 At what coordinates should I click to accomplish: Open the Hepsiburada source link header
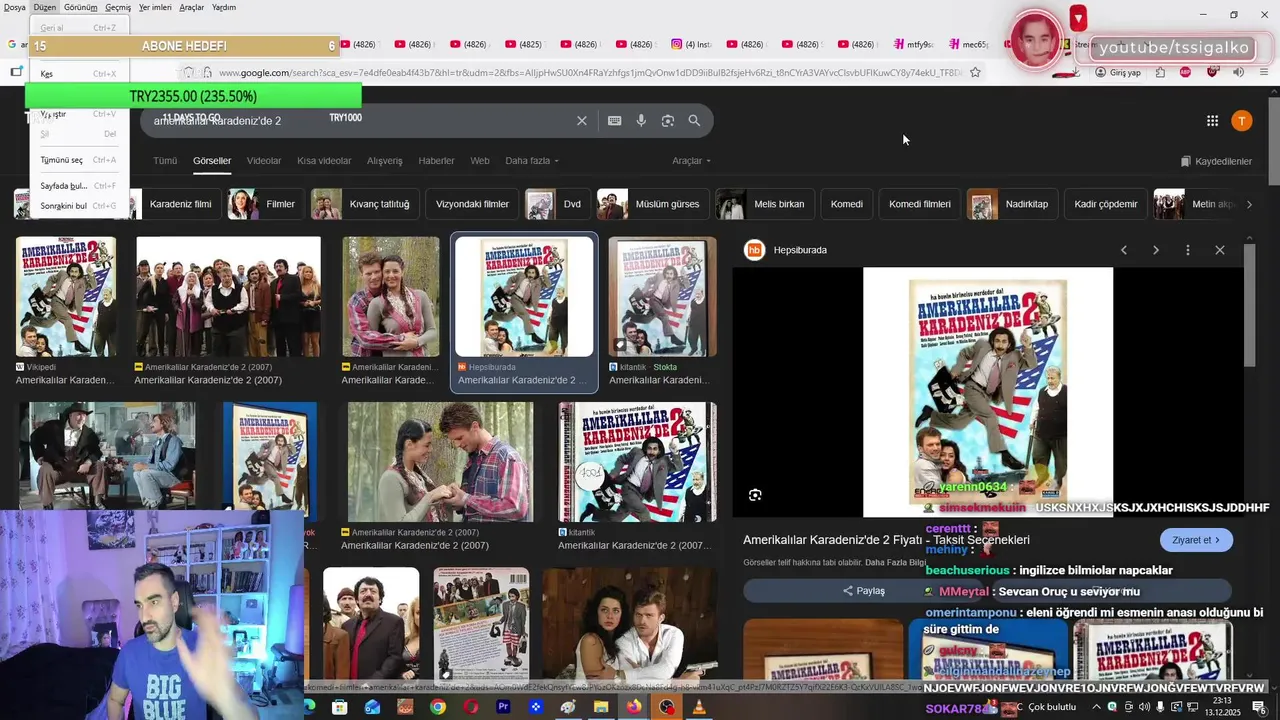pos(787,250)
